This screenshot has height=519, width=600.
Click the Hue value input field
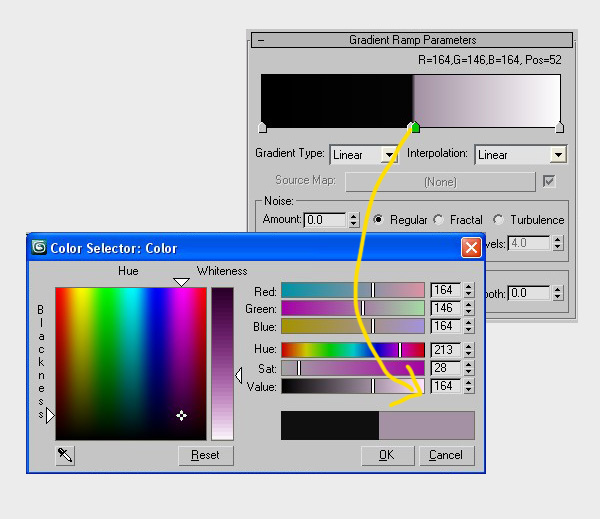[x=445, y=350]
